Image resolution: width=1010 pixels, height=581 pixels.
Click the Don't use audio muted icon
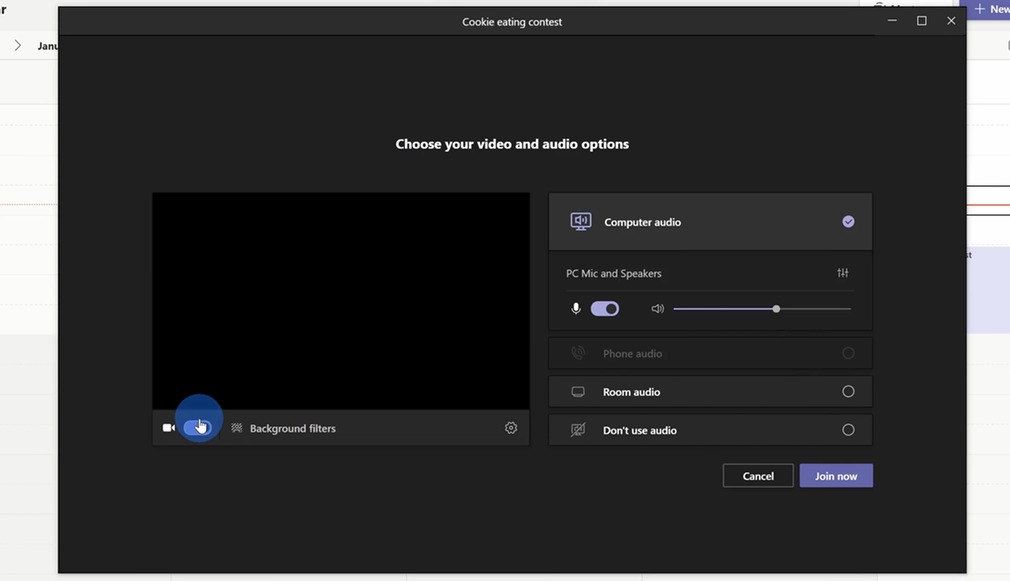pyautogui.click(x=577, y=429)
